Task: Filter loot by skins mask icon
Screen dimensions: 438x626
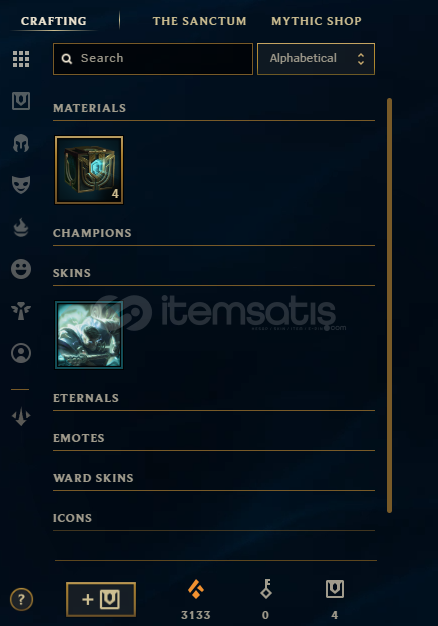Action: click(21, 185)
